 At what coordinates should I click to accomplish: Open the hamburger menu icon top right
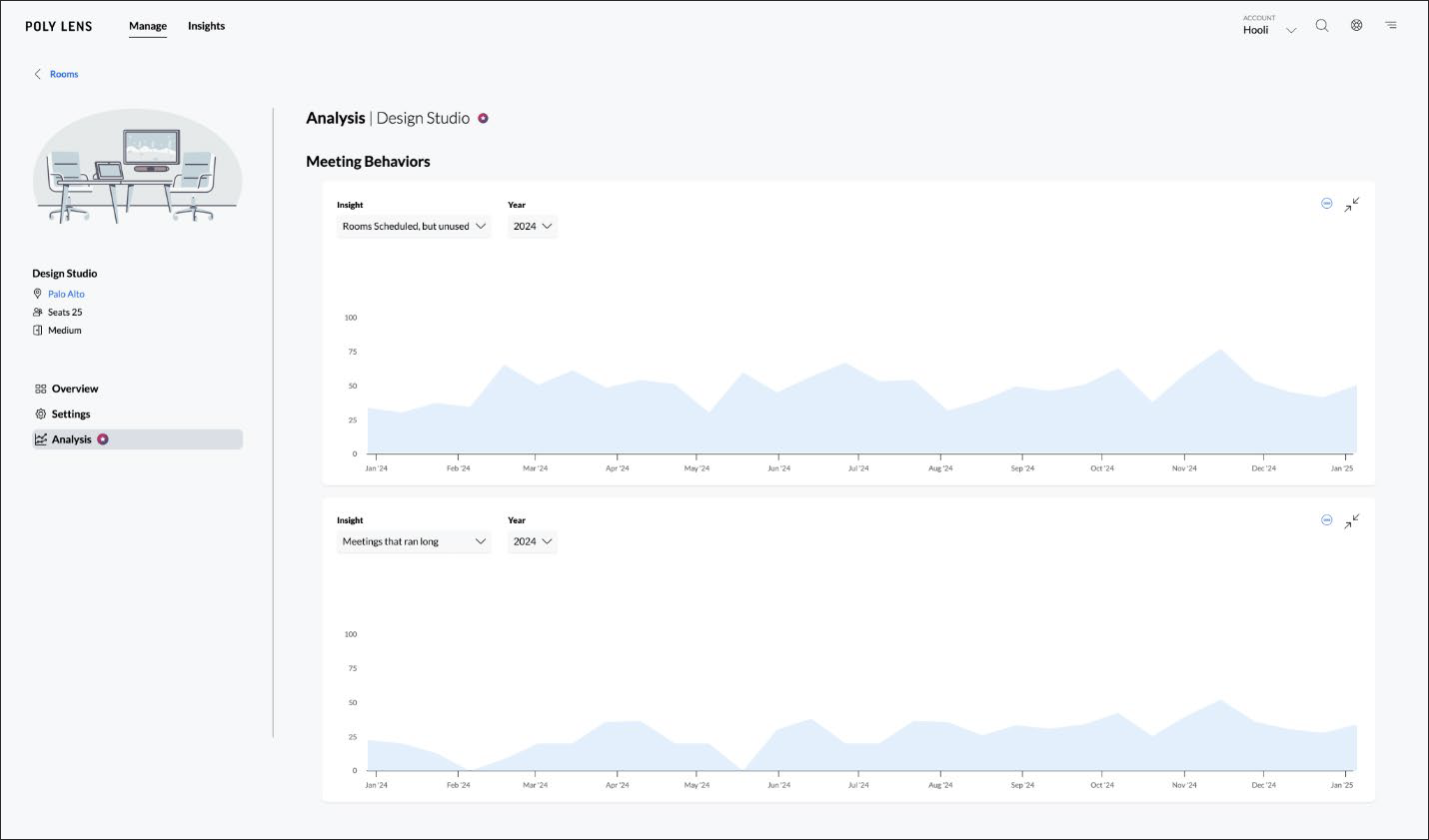(1390, 25)
